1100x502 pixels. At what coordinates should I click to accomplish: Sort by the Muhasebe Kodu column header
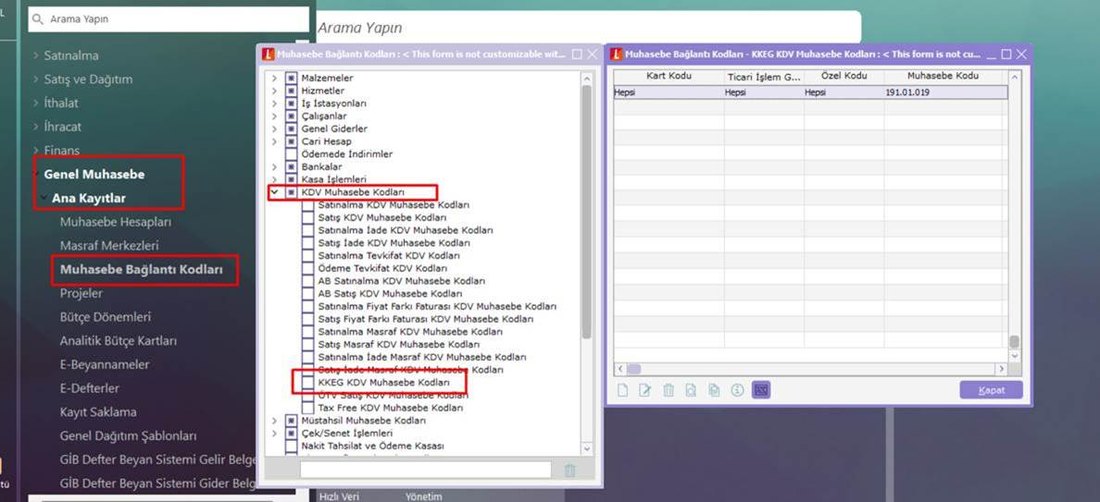945,76
